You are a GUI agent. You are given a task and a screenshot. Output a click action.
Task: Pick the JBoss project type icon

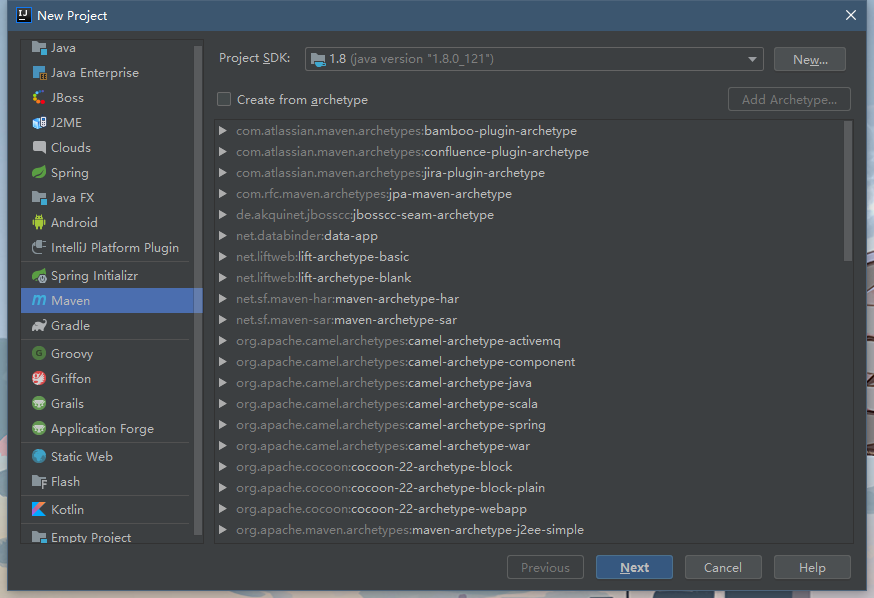tap(39, 98)
